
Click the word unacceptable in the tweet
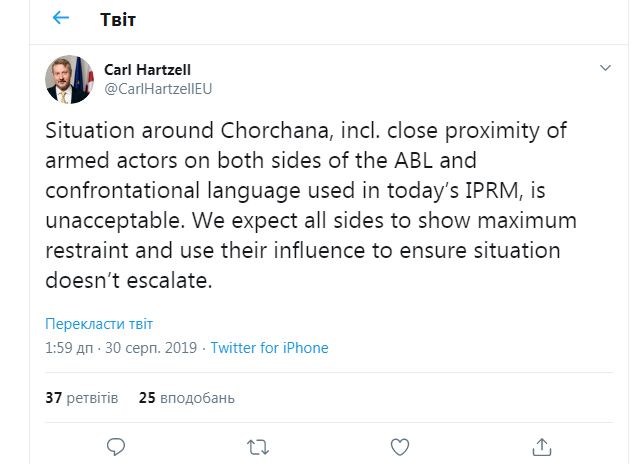[x=108, y=219]
